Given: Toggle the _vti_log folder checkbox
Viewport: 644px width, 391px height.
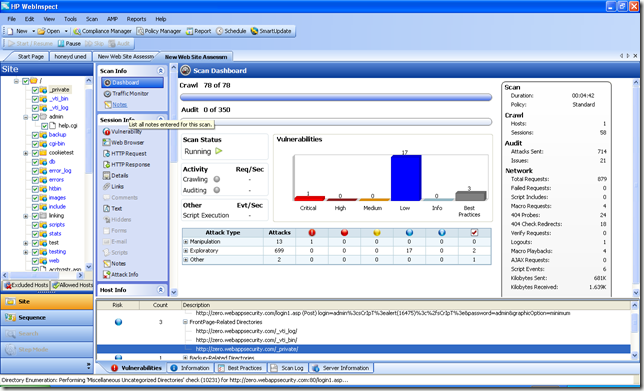Looking at the screenshot, I should [35, 108].
